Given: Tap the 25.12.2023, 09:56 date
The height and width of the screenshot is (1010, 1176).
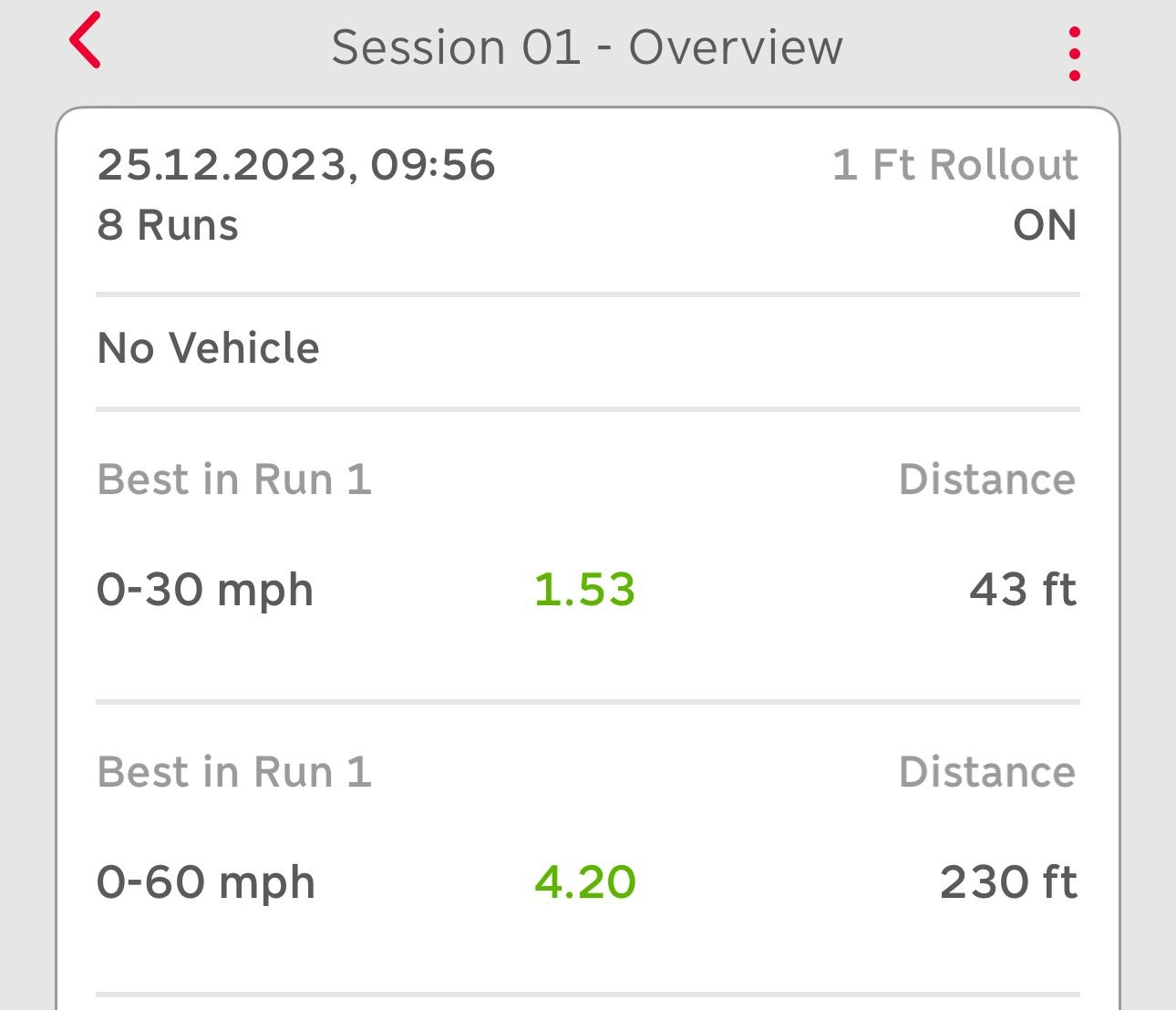Looking at the screenshot, I should tap(296, 165).
